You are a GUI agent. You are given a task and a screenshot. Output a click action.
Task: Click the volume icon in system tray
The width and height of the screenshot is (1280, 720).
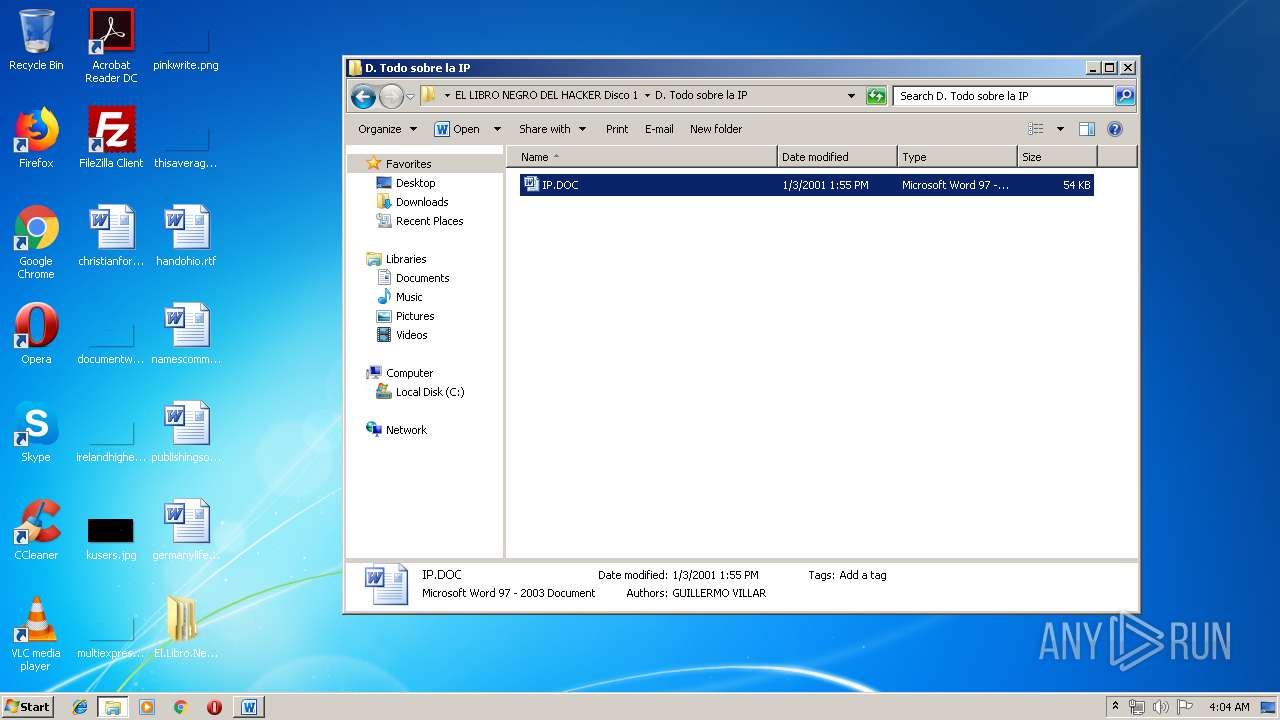tap(1160, 707)
